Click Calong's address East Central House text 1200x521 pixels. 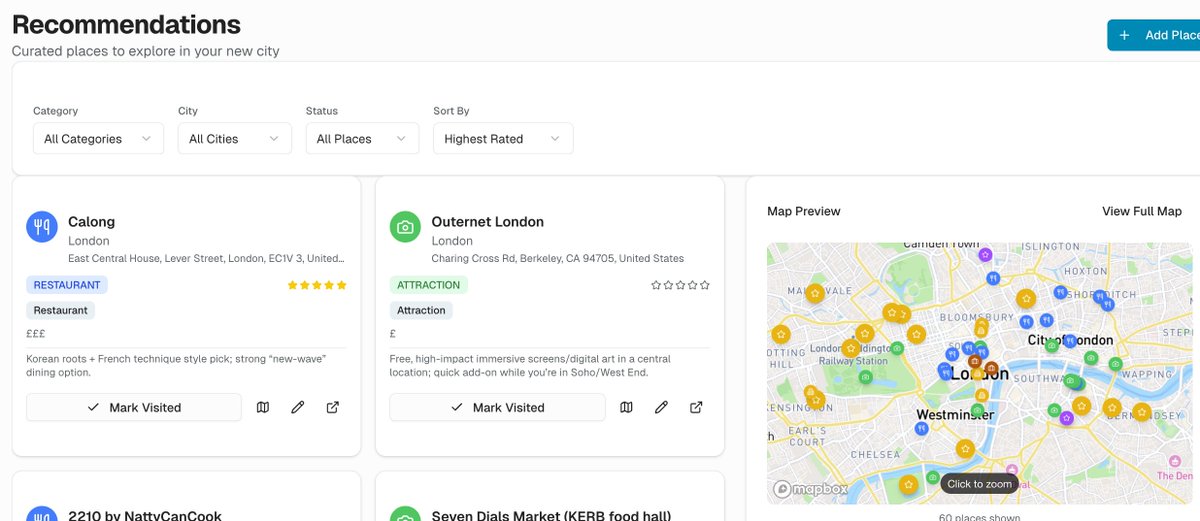tap(207, 258)
